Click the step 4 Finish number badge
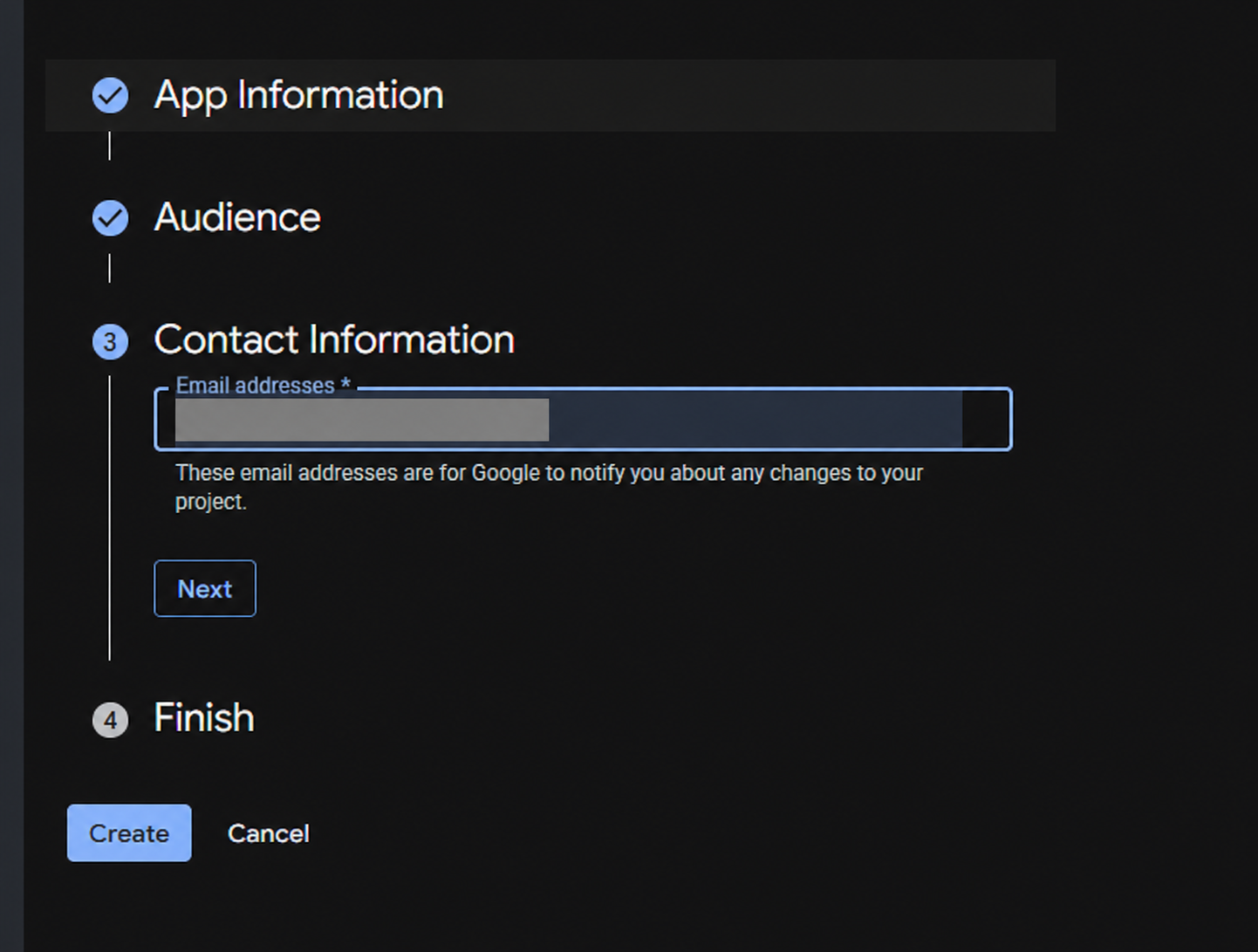 click(110, 720)
